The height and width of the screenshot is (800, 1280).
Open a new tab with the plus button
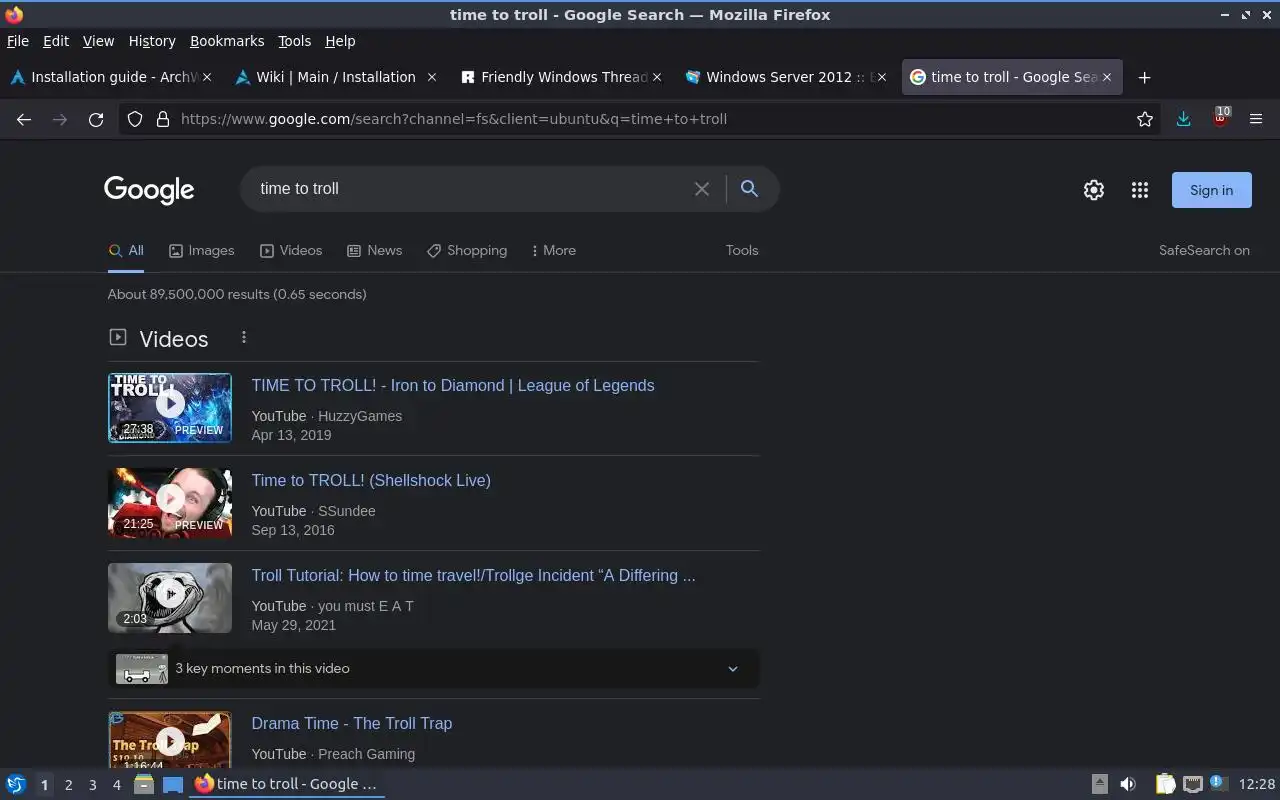(x=1145, y=77)
